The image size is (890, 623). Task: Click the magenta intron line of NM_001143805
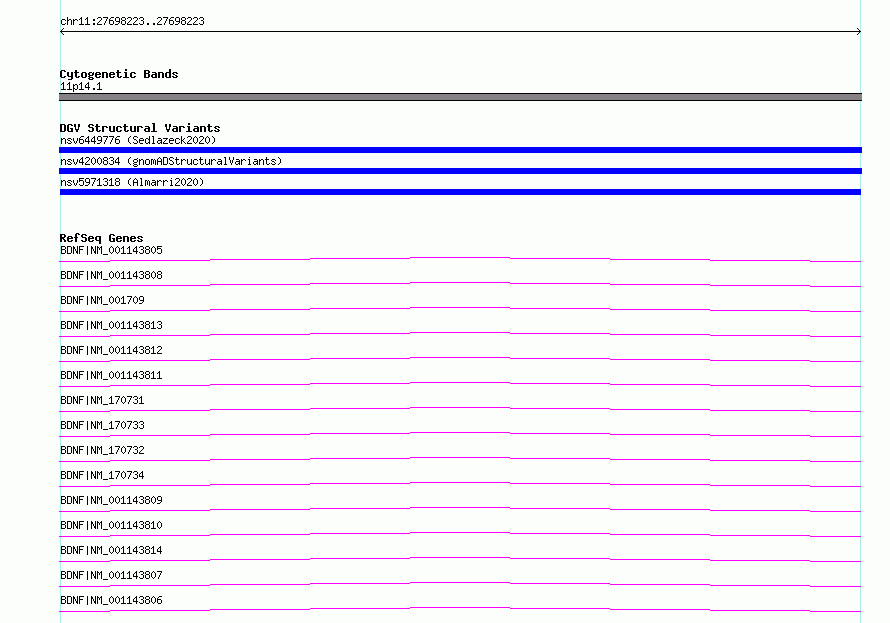click(460, 258)
